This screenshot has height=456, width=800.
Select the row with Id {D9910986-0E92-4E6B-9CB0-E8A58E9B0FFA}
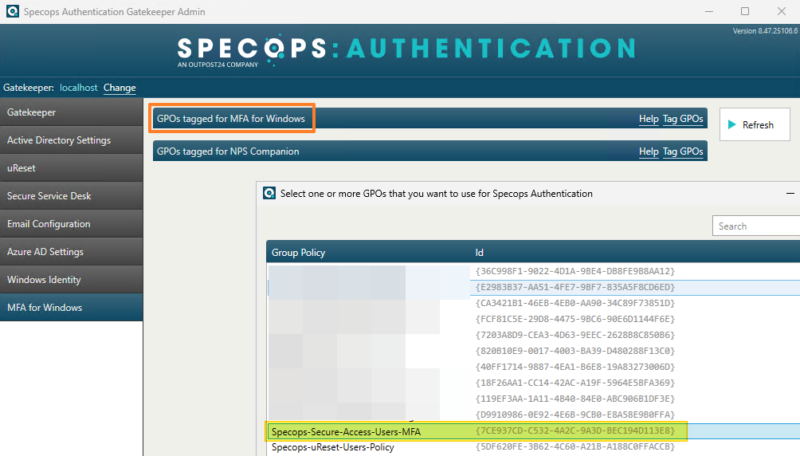[x=533, y=415]
